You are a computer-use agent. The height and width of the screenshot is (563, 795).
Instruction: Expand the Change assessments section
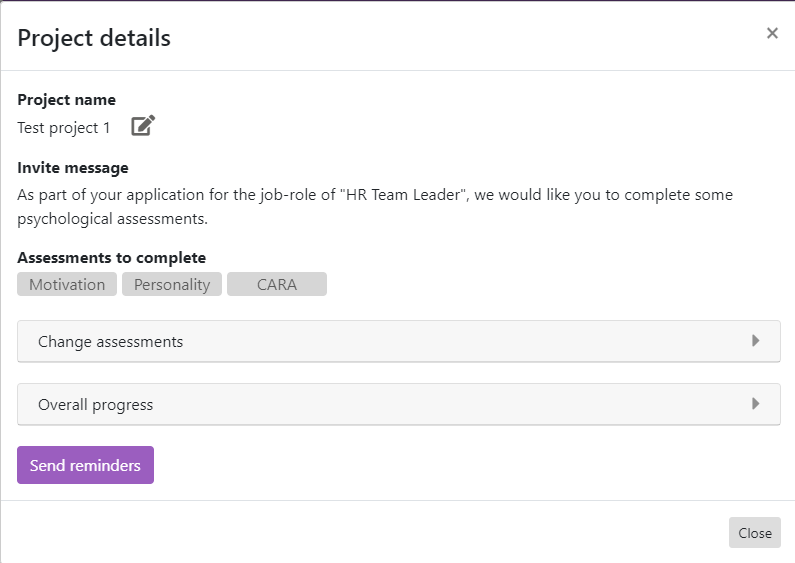(110, 342)
